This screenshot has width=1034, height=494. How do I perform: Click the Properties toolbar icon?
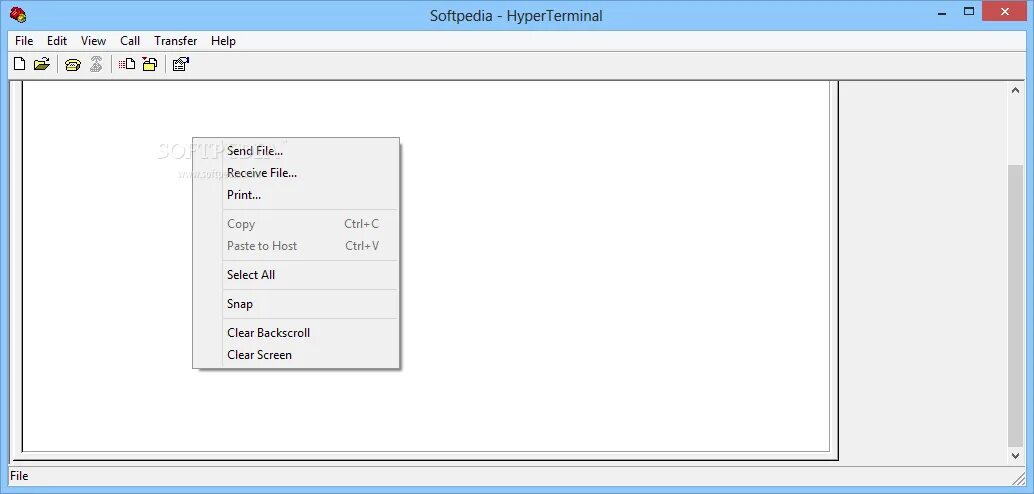tap(180, 64)
